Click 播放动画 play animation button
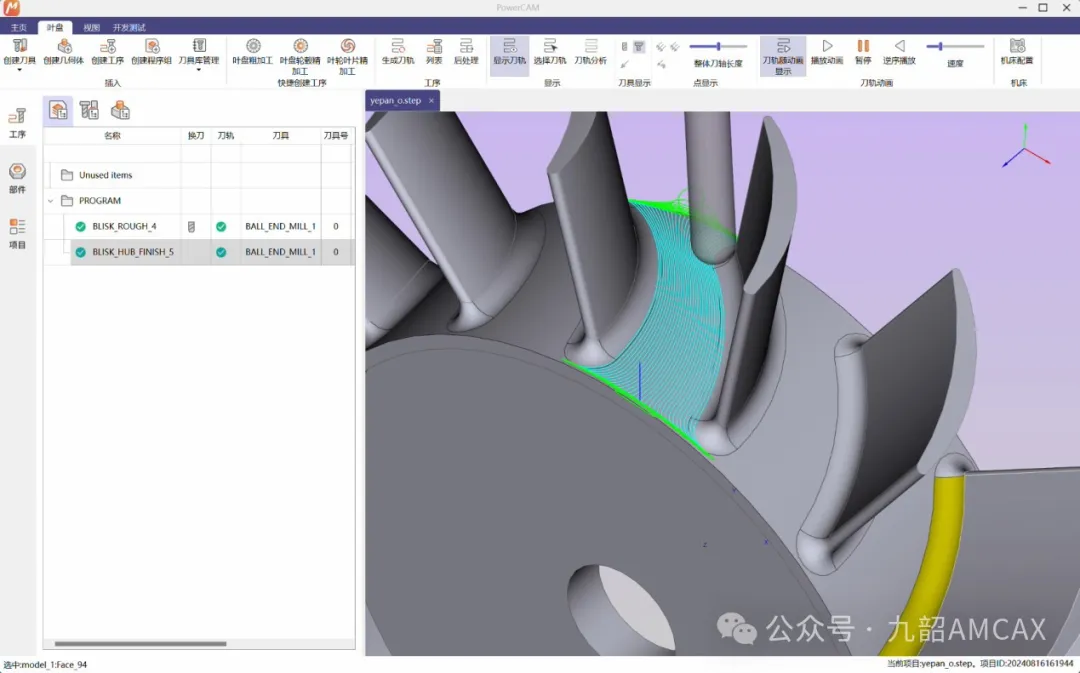The height and width of the screenshot is (673, 1080). click(827, 46)
